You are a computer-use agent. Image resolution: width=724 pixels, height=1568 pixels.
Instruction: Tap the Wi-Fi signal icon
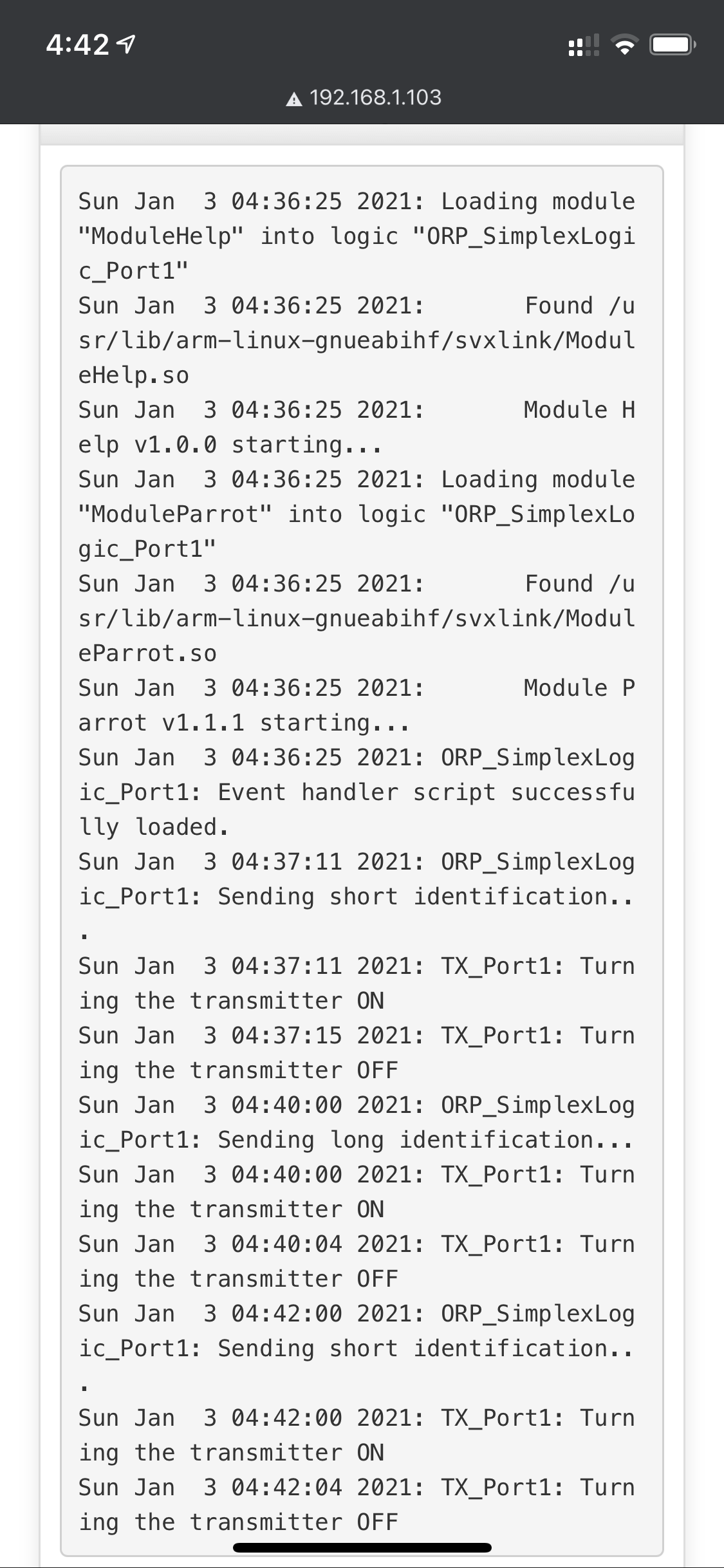pos(622,44)
